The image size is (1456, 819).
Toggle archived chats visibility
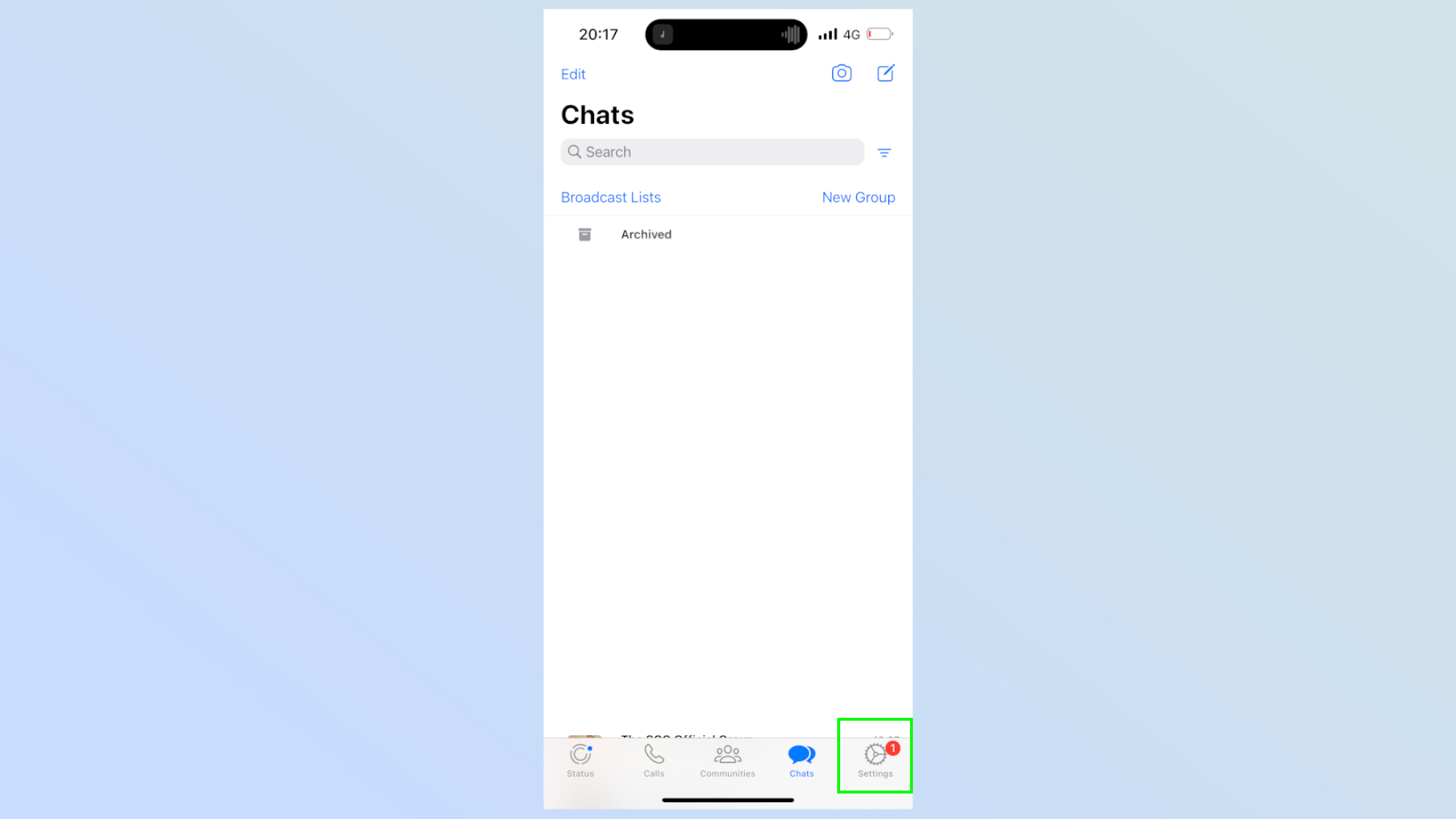point(646,234)
